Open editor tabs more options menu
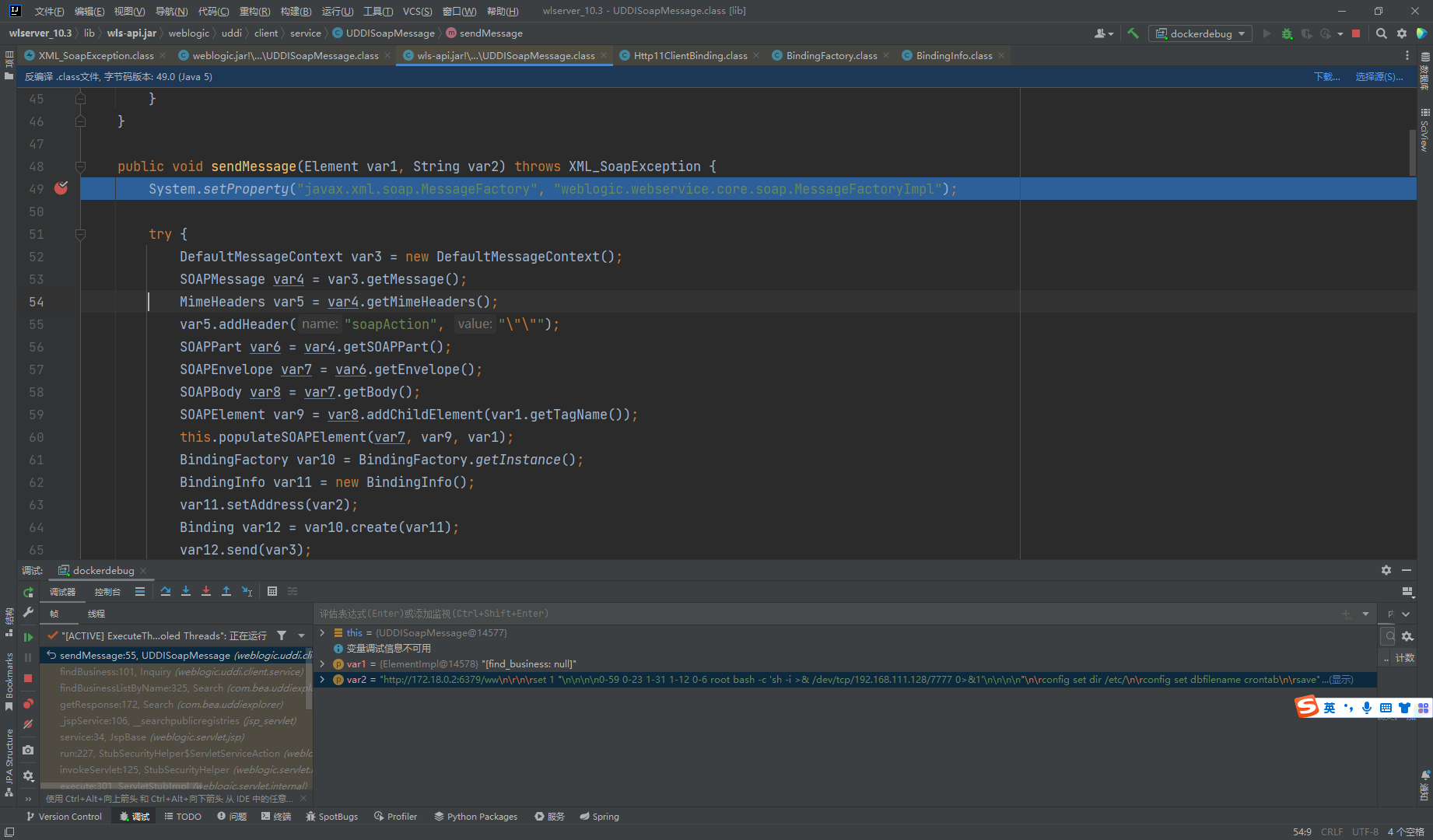 pyautogui.click(x=1407, y=55)
